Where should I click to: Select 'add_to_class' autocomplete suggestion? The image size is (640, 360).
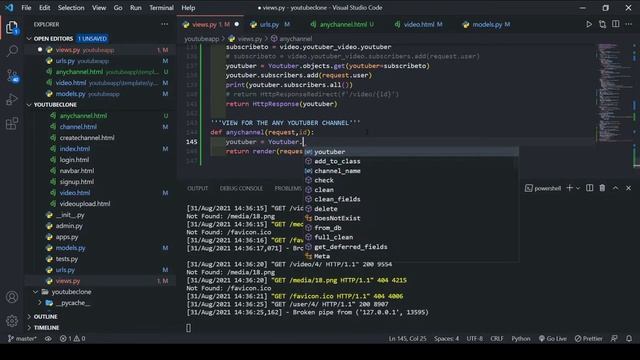[x=411, y=161]
